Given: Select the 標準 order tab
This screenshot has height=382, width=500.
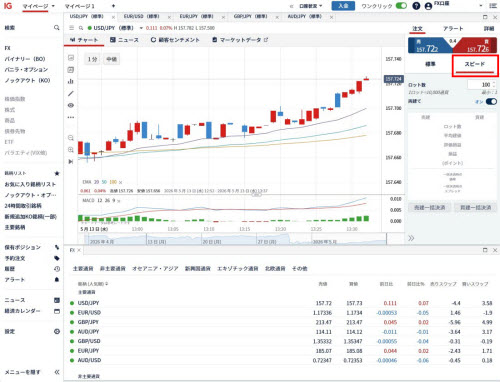Looking at the screenshot, I should point(430,64).
